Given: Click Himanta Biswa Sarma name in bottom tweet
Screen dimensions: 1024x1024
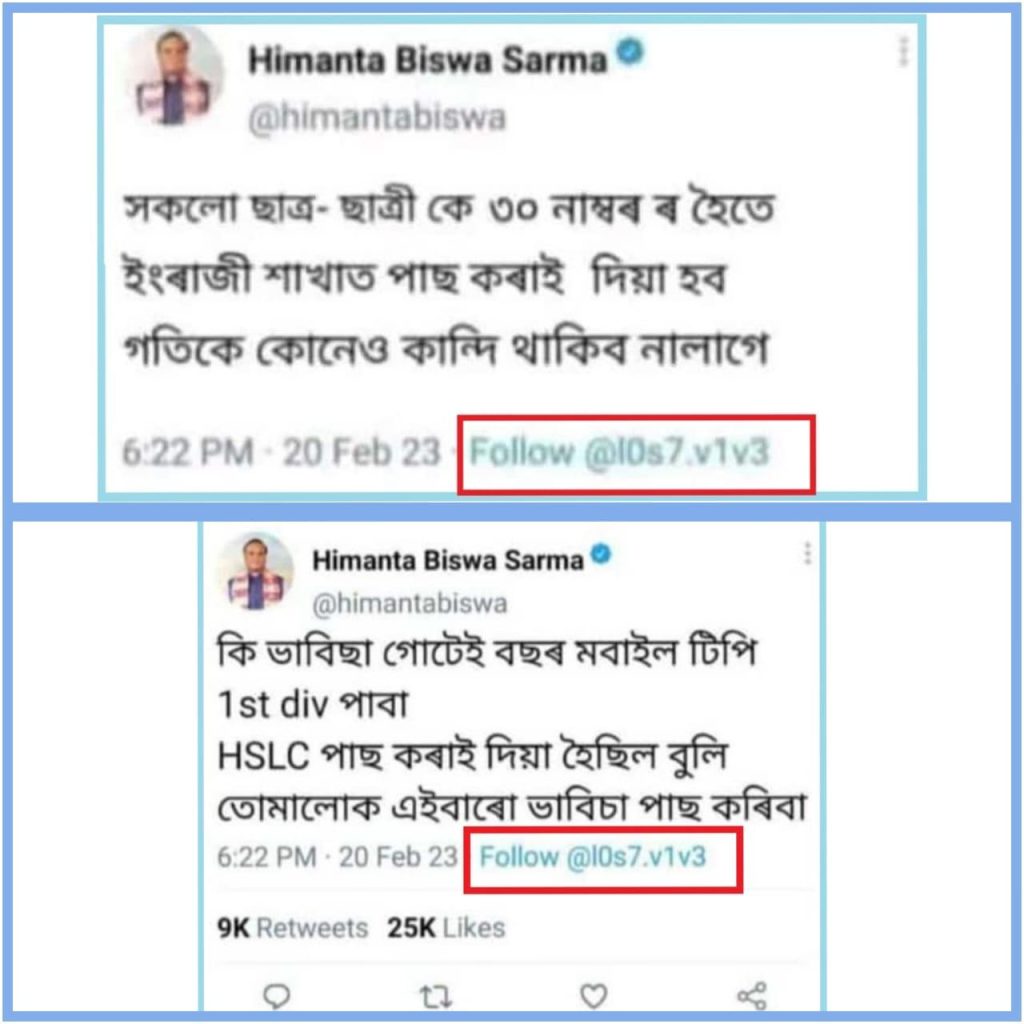Looking at the screenshot, I should click(447, 560).
